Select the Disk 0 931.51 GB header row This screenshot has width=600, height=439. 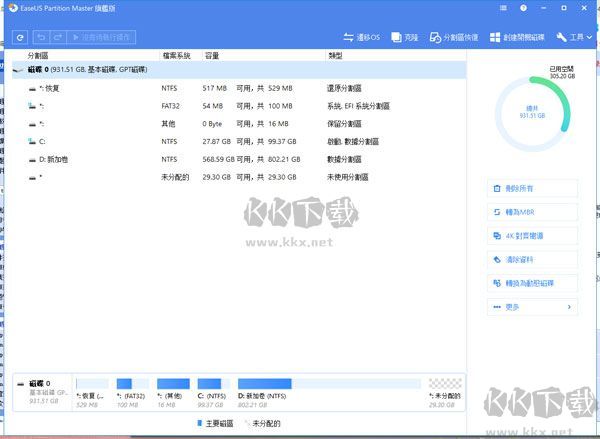[239, 70]
